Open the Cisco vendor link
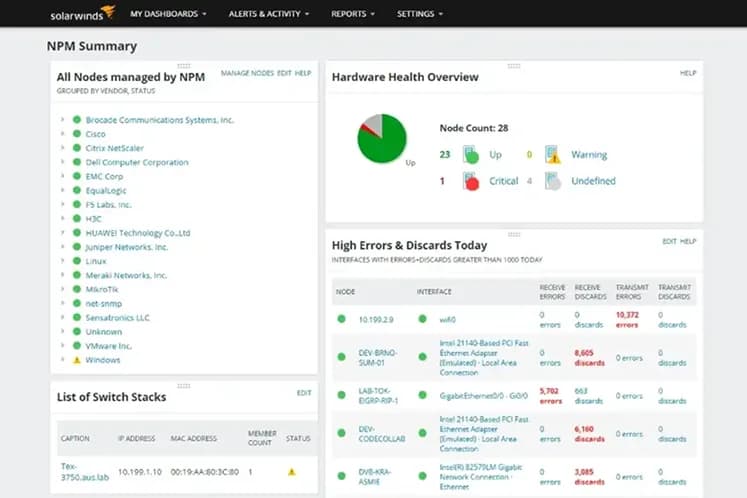 click(x=95, y=134)
